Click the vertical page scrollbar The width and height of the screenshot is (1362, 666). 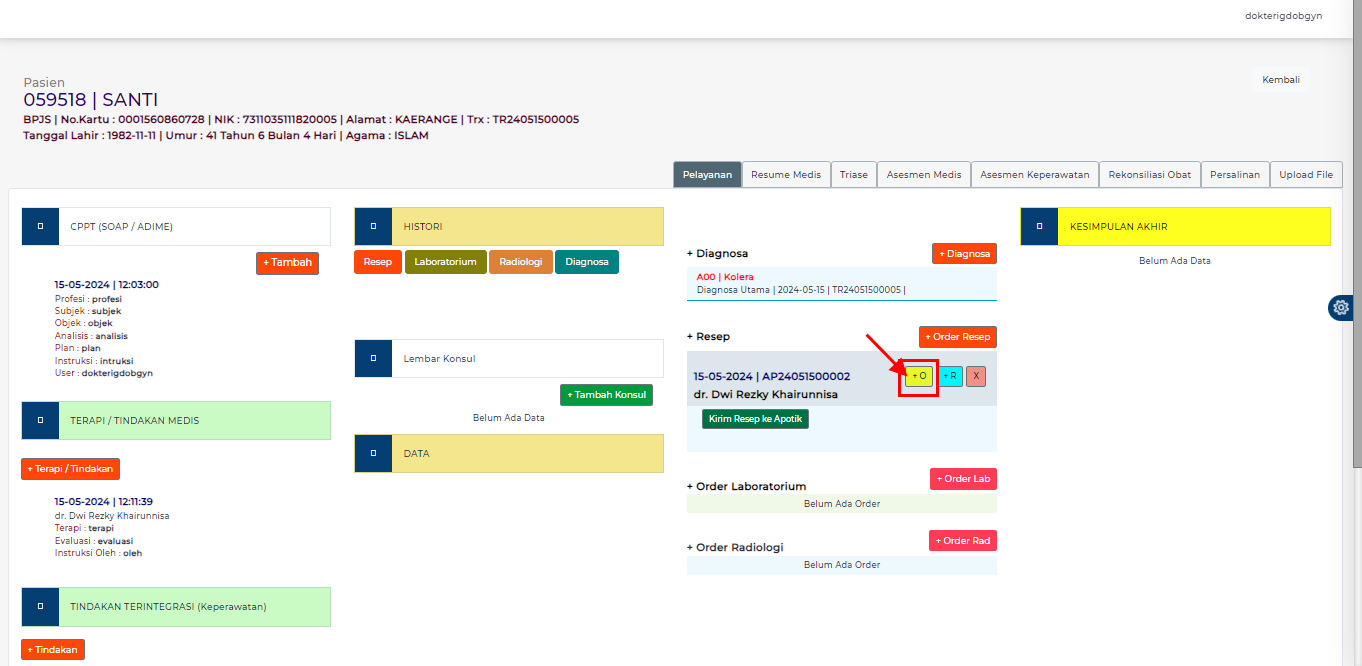[1356, 250]
